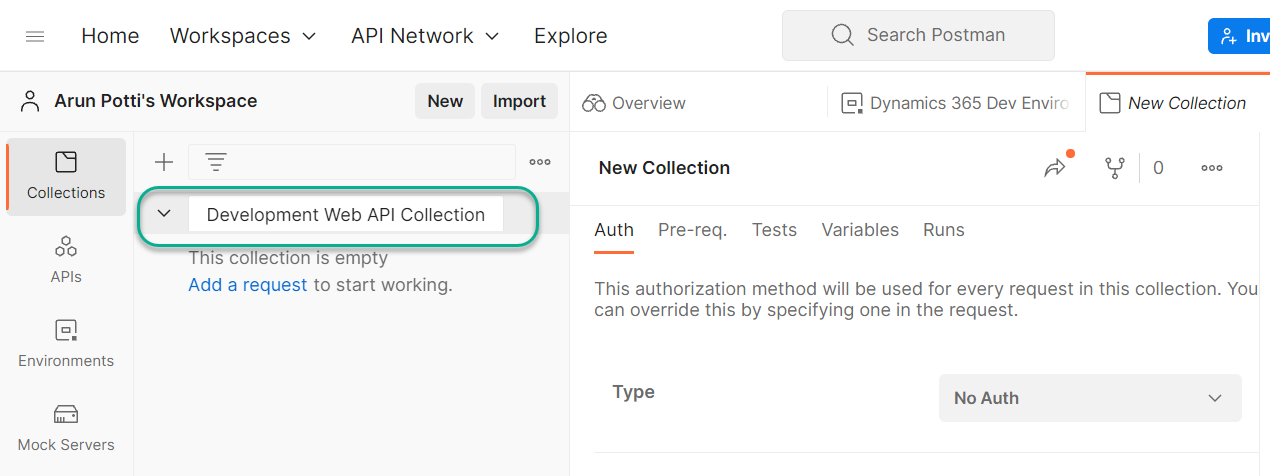This screenshot has width=1270, height=476.
Task: Open Mock Servers in the sidebar
Action: [x=66, y=428]
